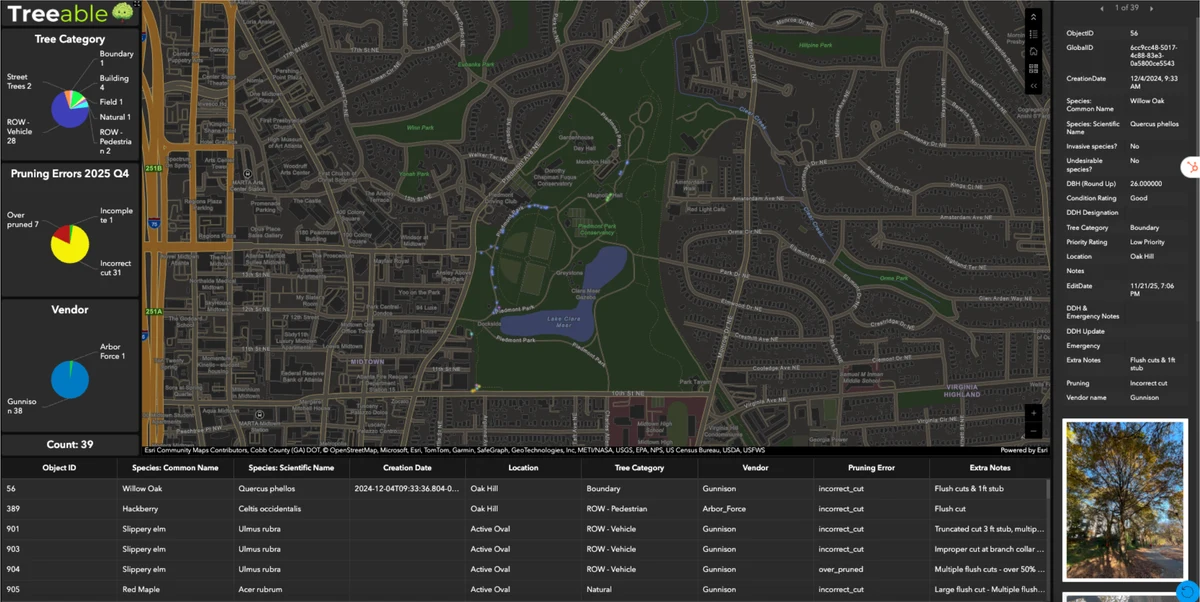
Task: Sort by Creation Date column header
Action: (407, 467)
